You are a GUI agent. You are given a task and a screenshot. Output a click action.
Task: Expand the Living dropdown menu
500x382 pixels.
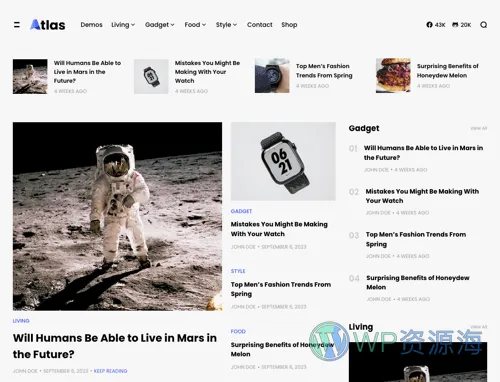pos(123,25)
